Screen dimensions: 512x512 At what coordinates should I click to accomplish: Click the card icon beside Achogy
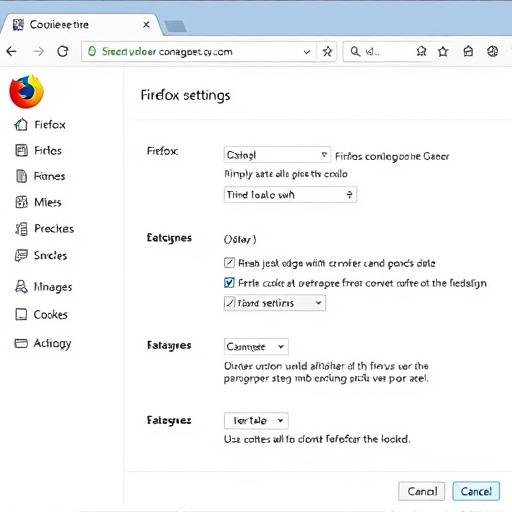[21, 343]
